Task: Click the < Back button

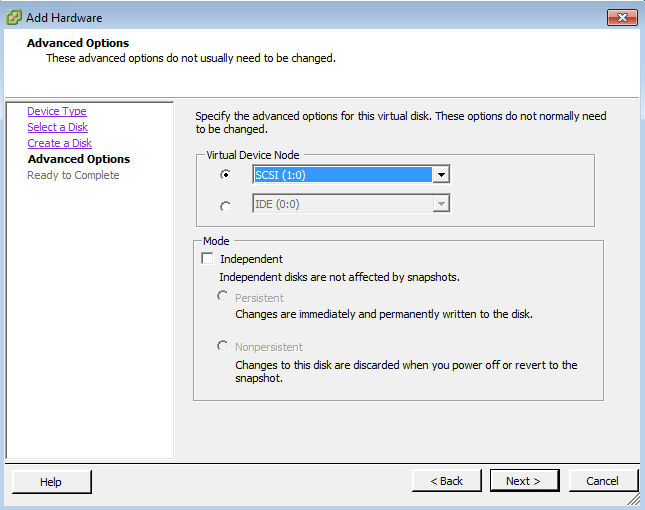Action: point(447,481)
